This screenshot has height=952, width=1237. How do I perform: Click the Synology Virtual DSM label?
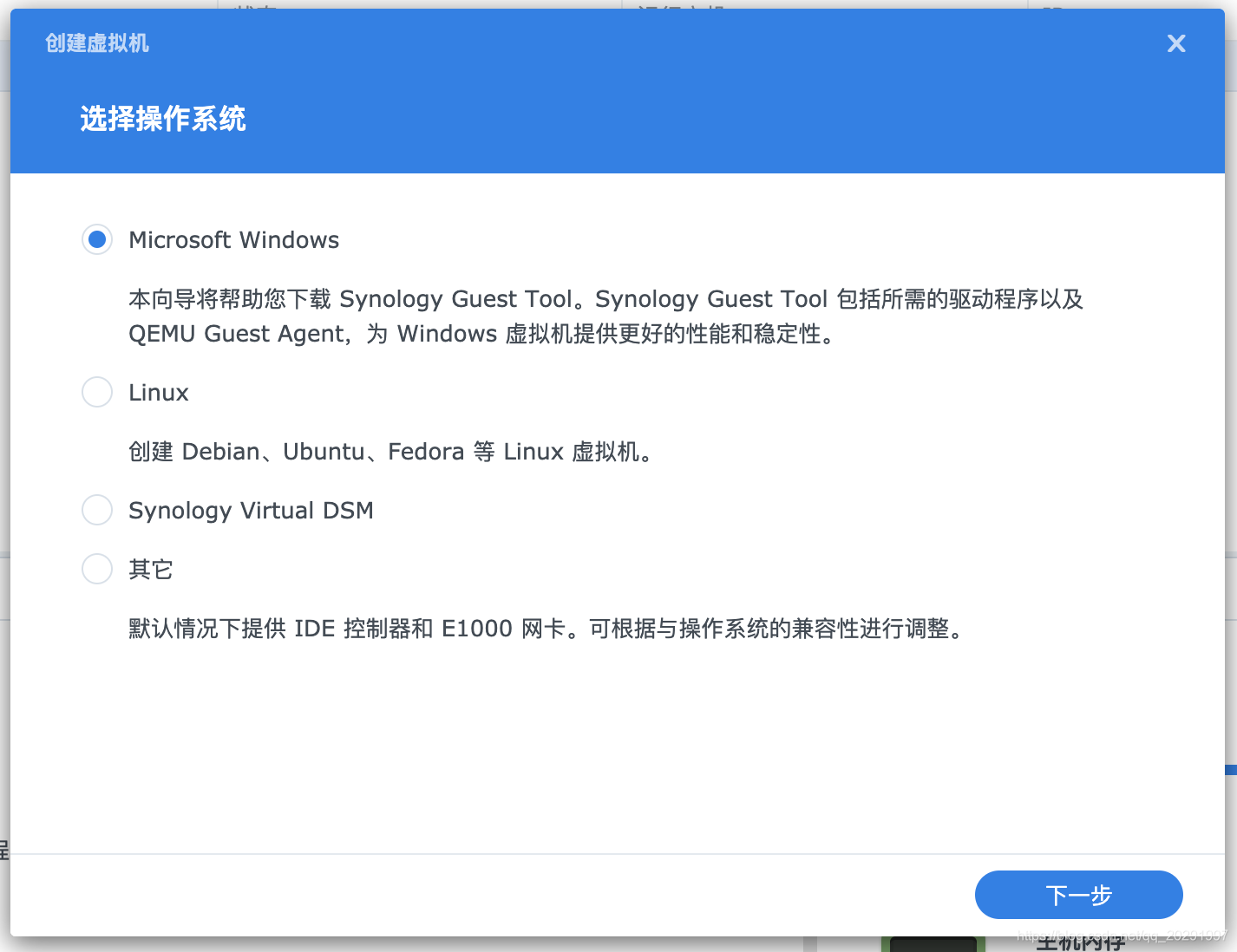tap(251, 511)
